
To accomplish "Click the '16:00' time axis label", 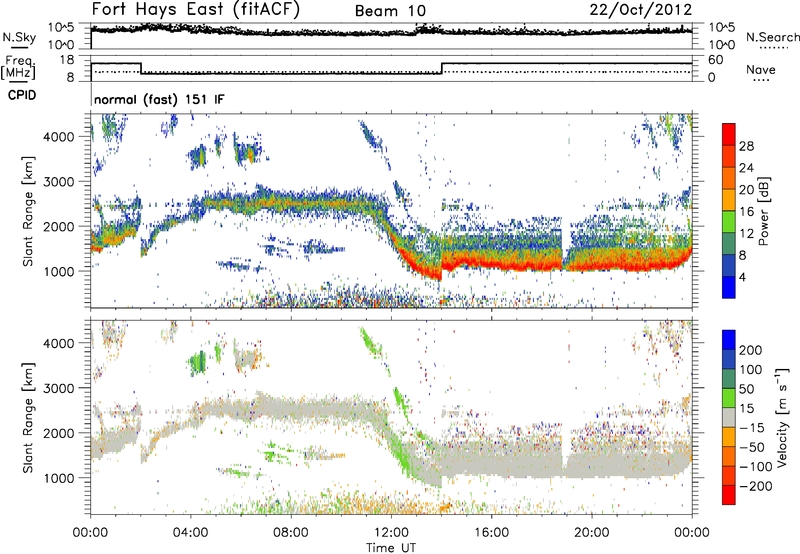I will [x=491, y=533].
